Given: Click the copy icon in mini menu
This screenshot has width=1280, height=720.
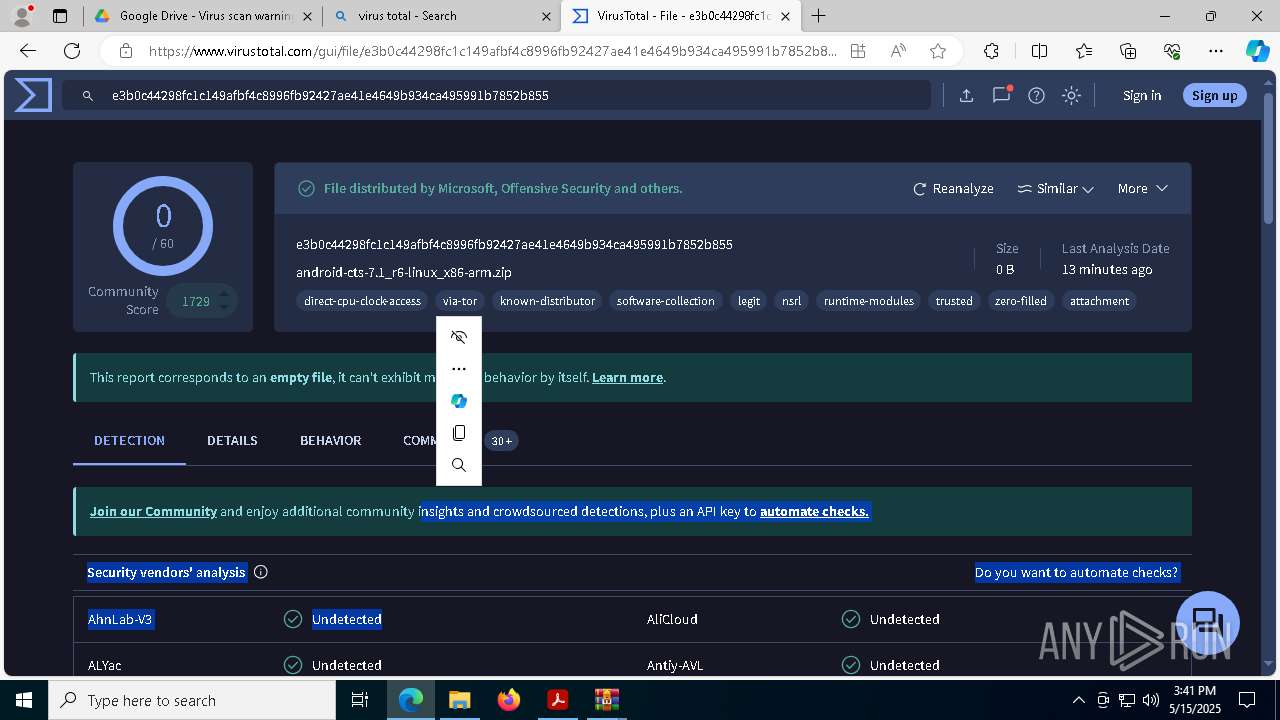Looking at the screenshot, I should 459,433.
